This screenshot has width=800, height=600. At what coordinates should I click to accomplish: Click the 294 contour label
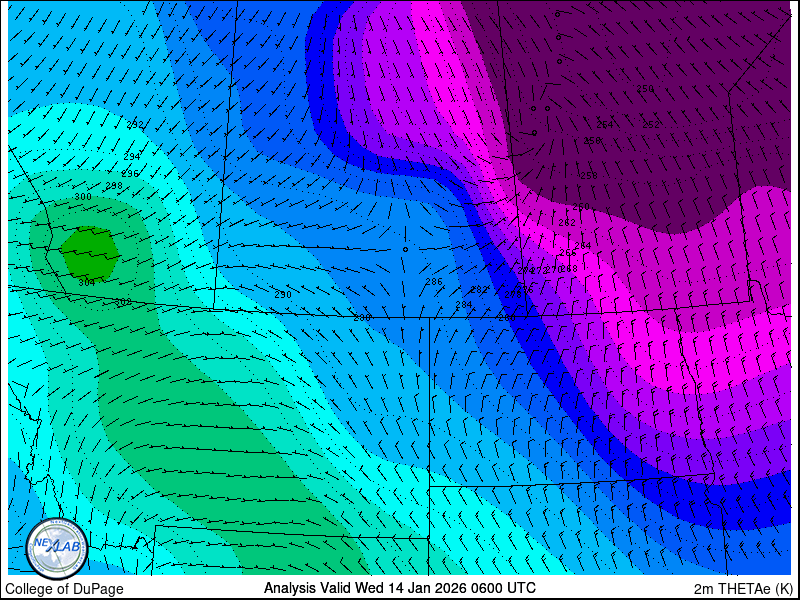pos(132,157)
